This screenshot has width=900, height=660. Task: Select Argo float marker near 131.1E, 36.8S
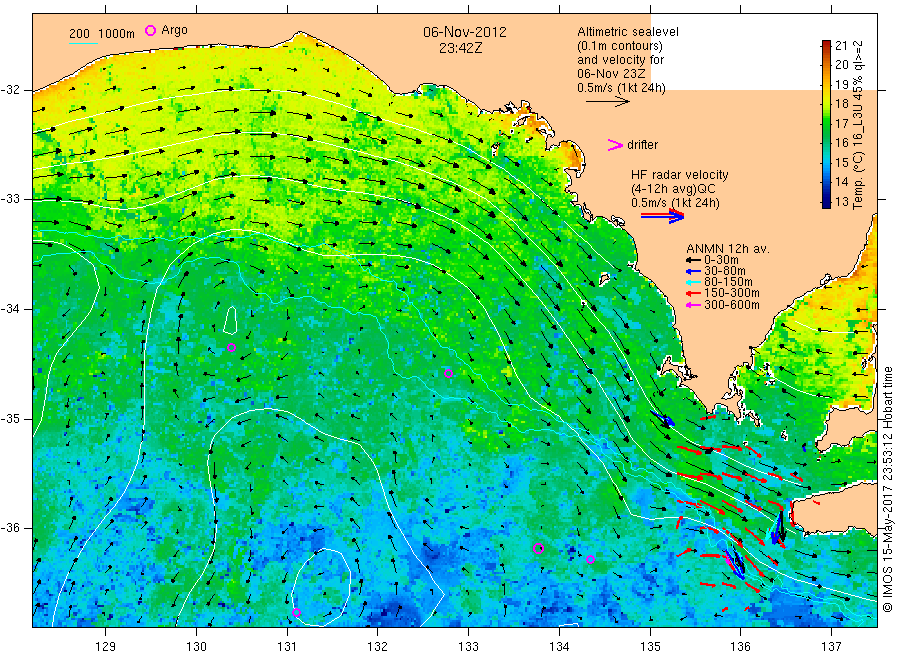[296, 612]
